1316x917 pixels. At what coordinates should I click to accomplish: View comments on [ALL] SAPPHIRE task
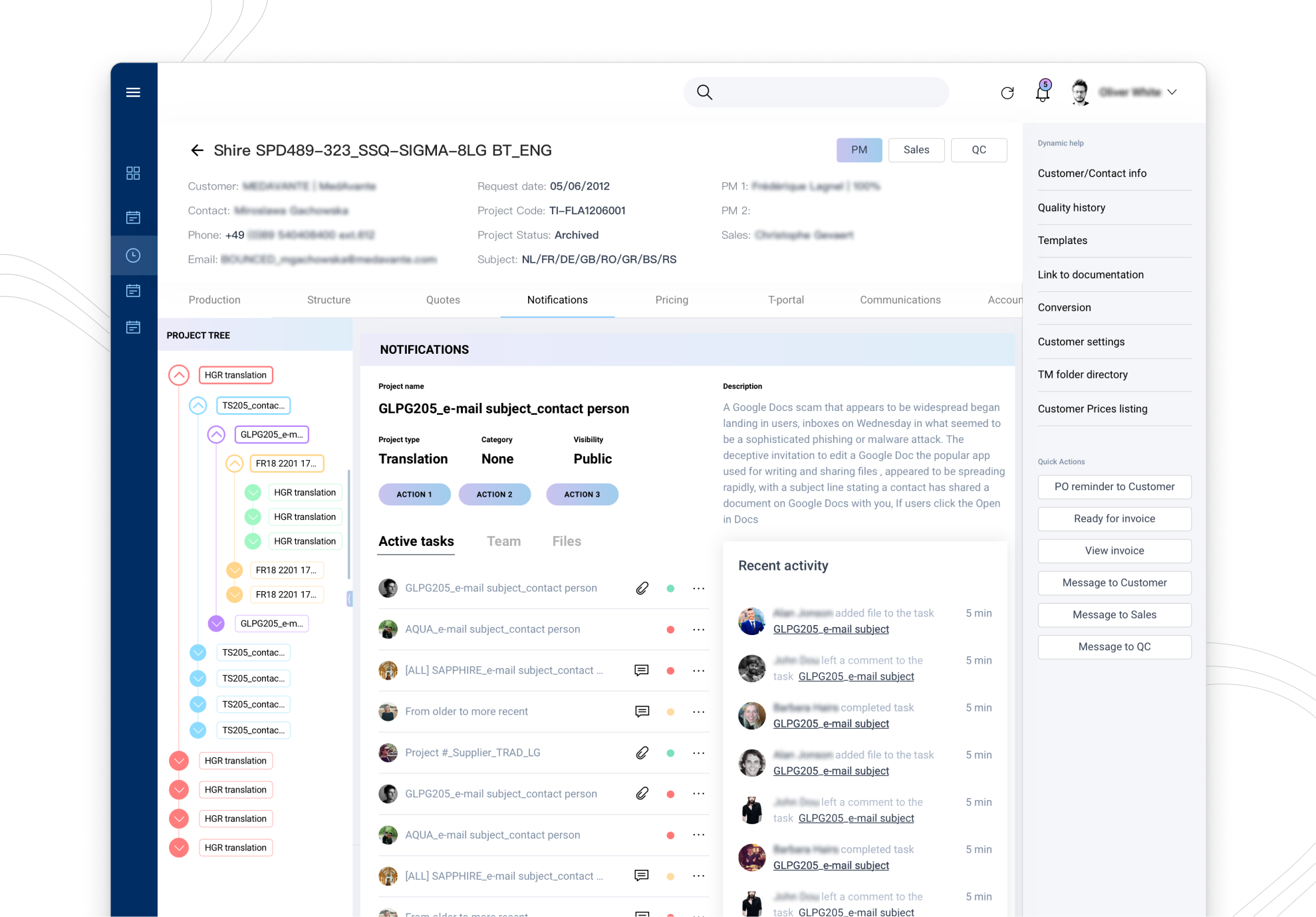pyautogui.click(x=640, y=670)
